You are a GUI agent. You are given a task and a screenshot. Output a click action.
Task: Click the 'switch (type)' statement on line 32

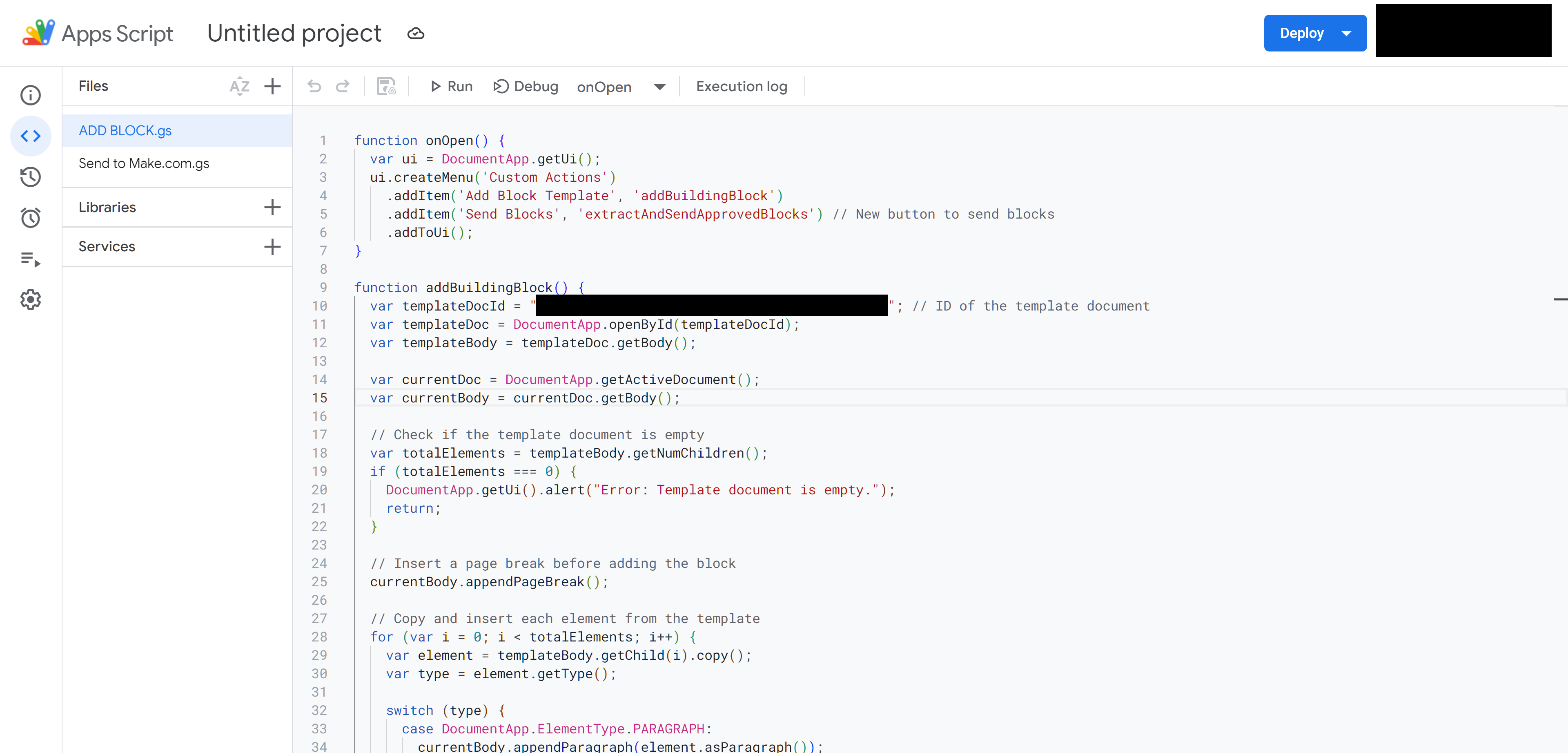[437, 711]
